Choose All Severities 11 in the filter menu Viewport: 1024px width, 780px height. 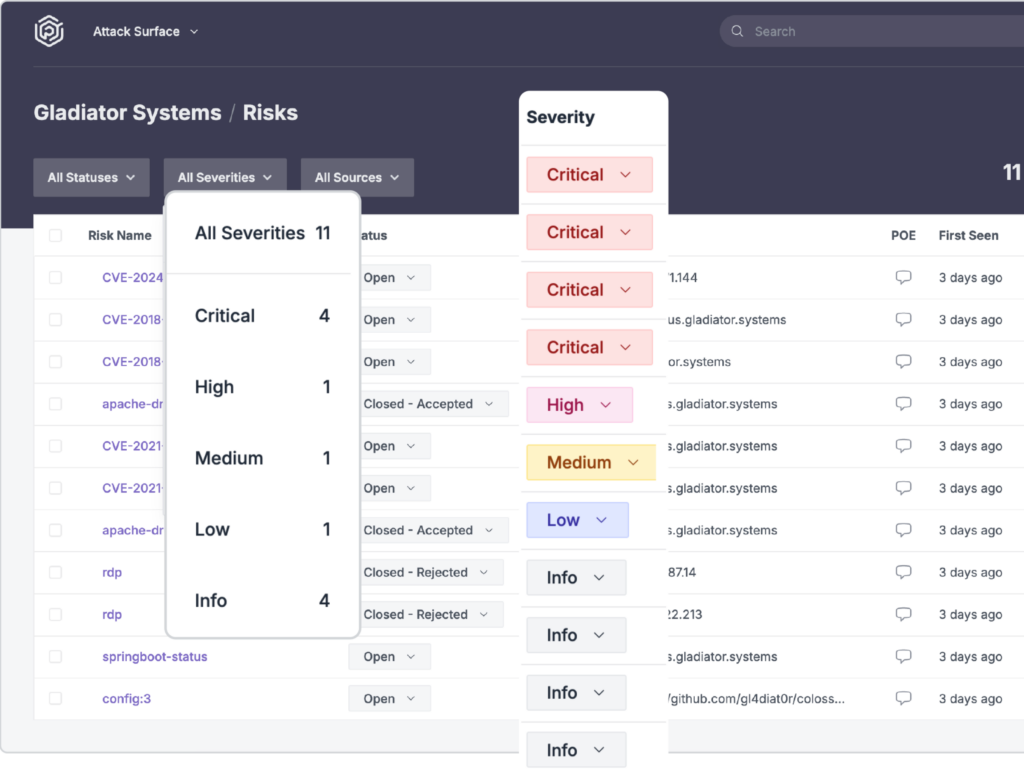pos(263,233)
